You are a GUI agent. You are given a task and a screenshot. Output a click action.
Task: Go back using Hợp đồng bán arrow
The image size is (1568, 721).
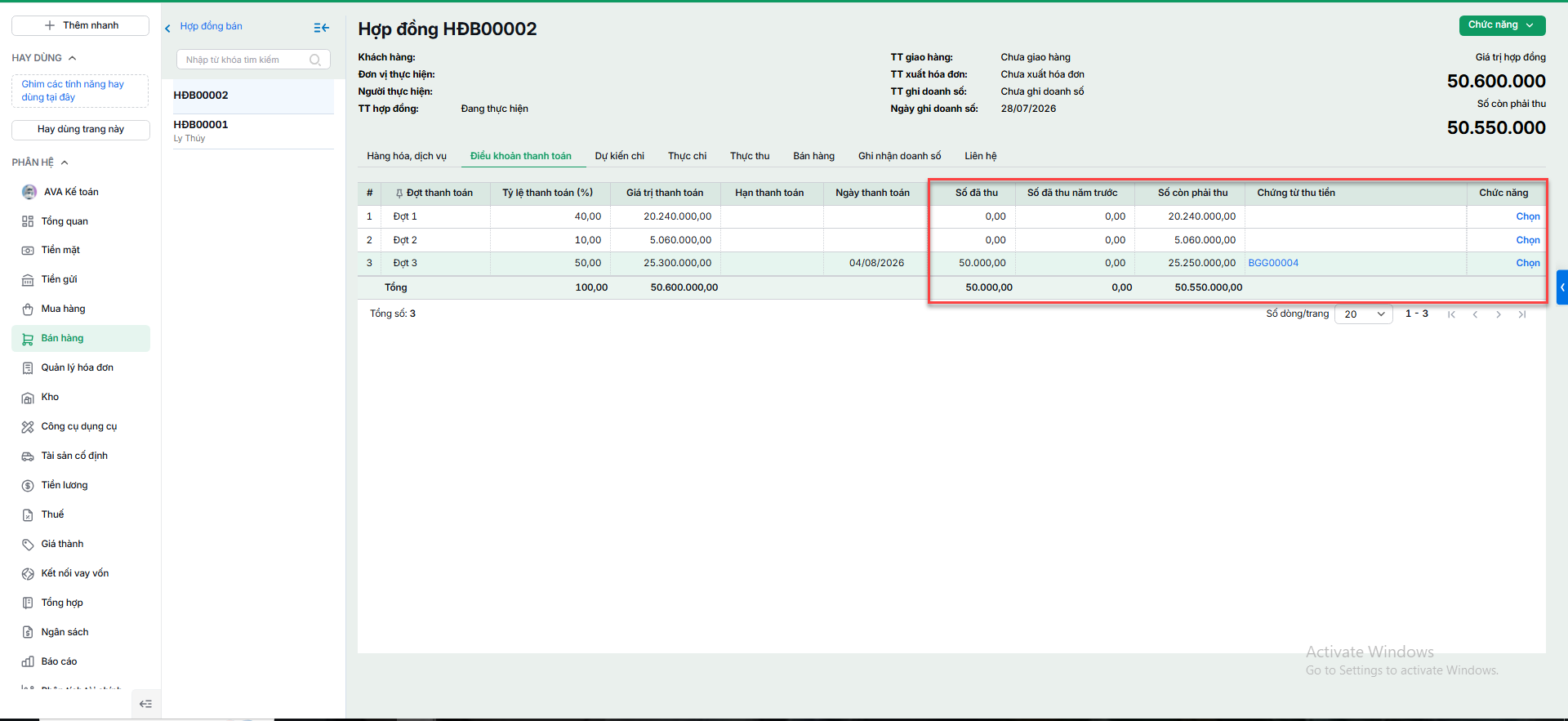point(167,29)
